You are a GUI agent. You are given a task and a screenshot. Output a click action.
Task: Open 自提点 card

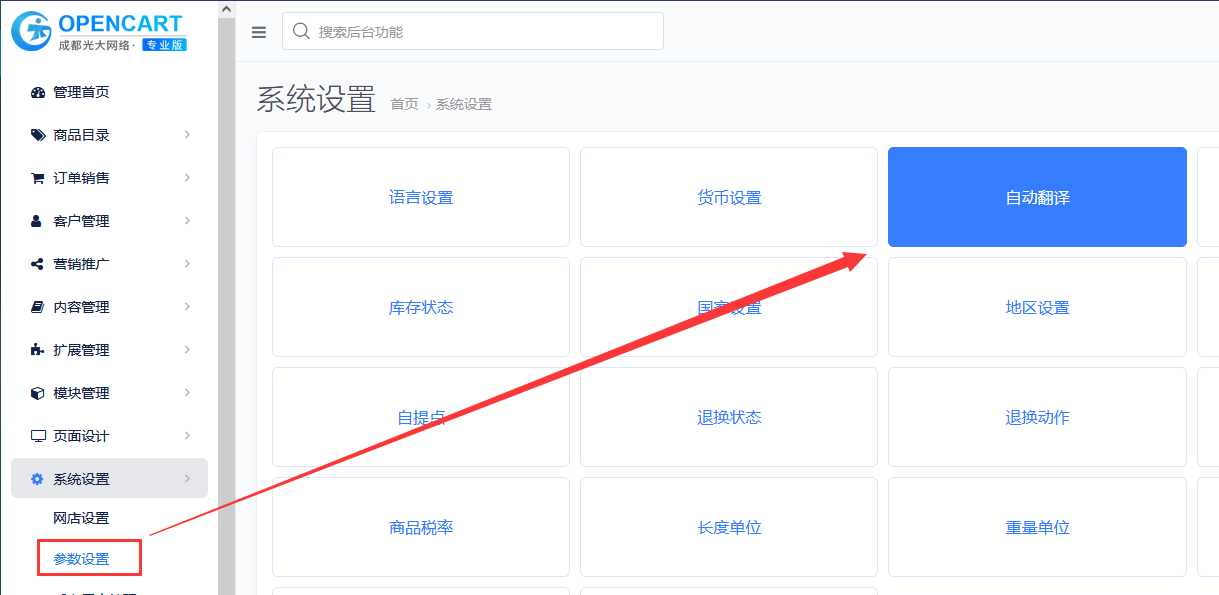[x=421, y=417]
